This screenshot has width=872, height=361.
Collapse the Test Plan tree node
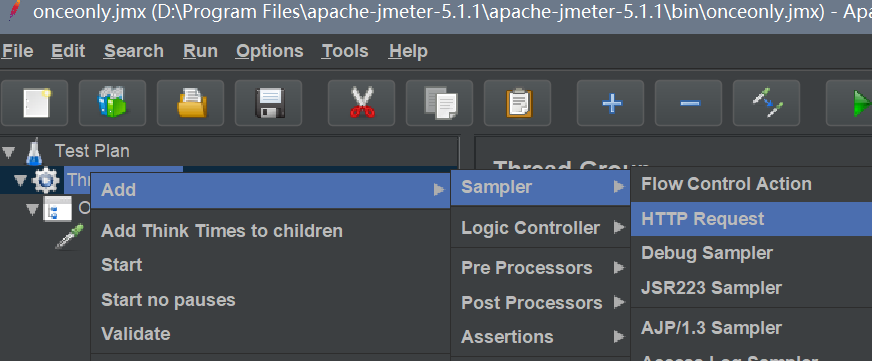tap(9, 151)
